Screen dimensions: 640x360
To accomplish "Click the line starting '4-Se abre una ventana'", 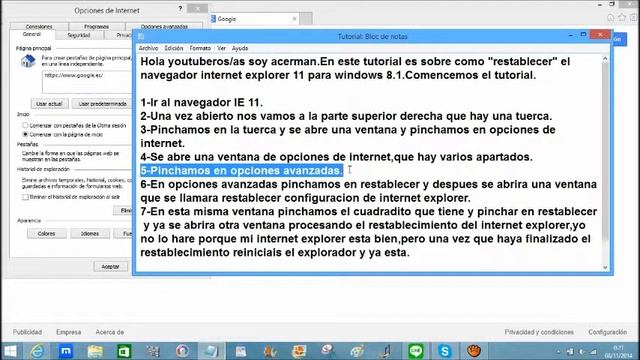I will pyautogui.click(x=336, y=157).
